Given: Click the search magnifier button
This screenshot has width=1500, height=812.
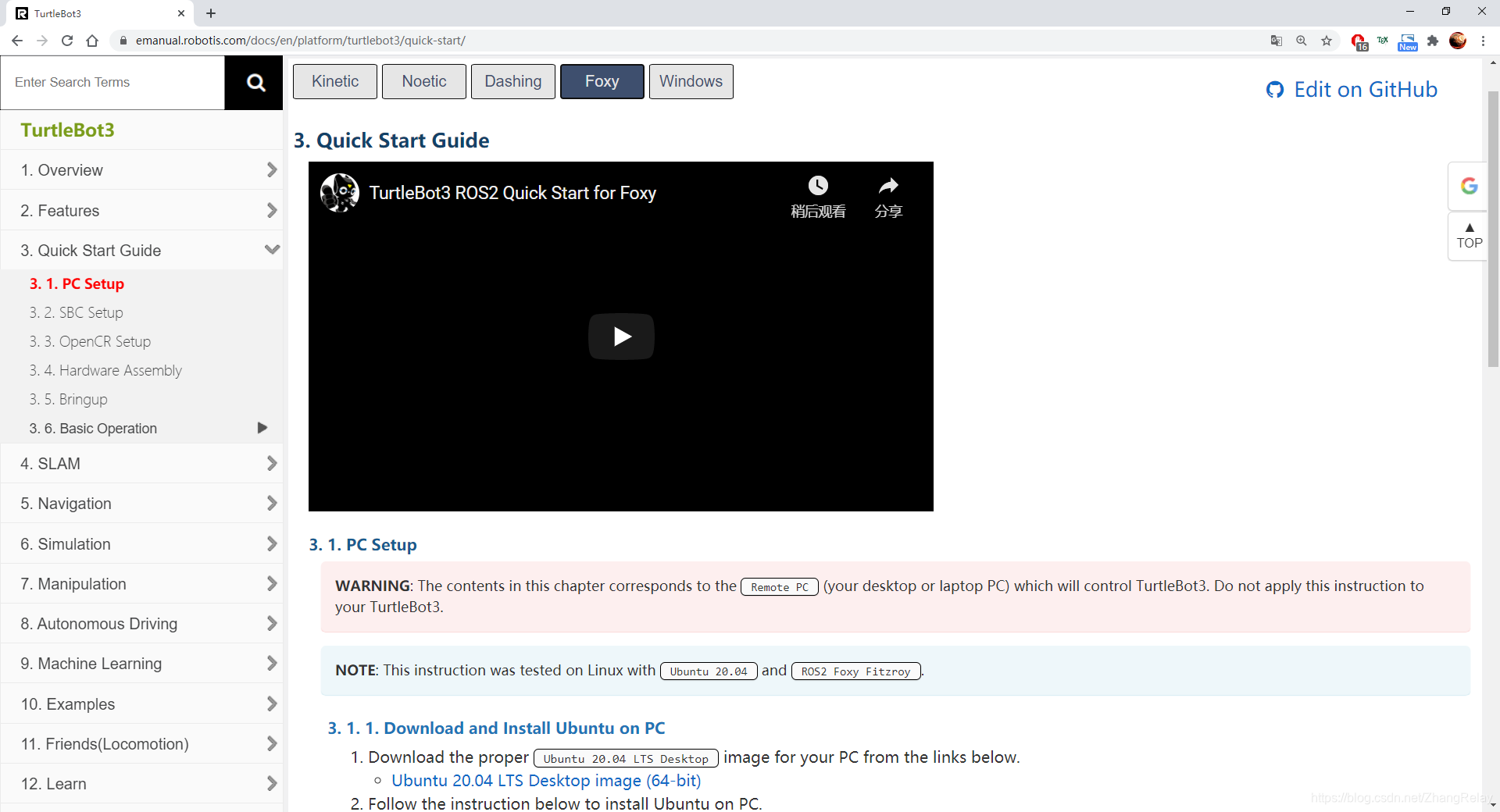Looking at the screenshot, I should point(255,83).
